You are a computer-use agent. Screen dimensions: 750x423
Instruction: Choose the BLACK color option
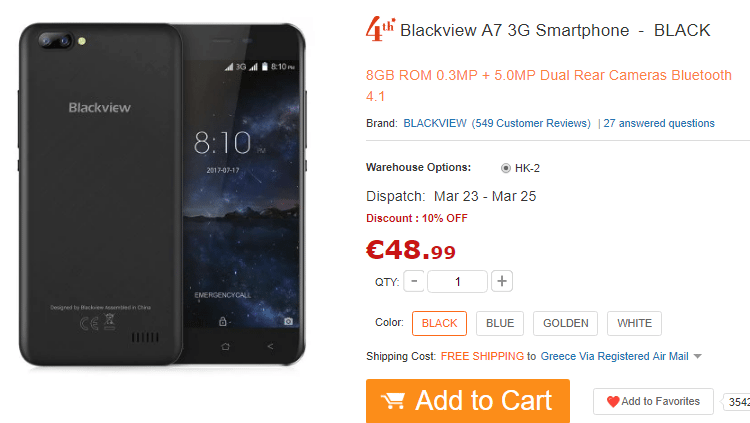pyautogui.click(x=439, y=323)
